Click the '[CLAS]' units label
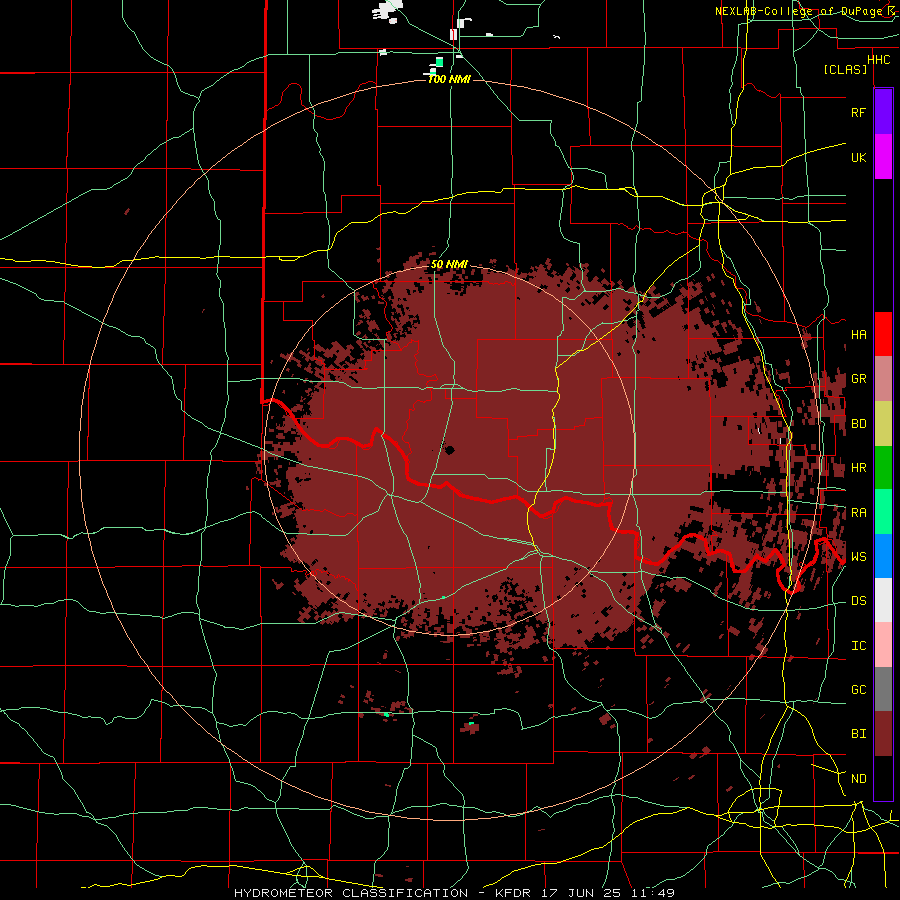Image resolution: width=900 pixels, height=900 pixels. 845,70
